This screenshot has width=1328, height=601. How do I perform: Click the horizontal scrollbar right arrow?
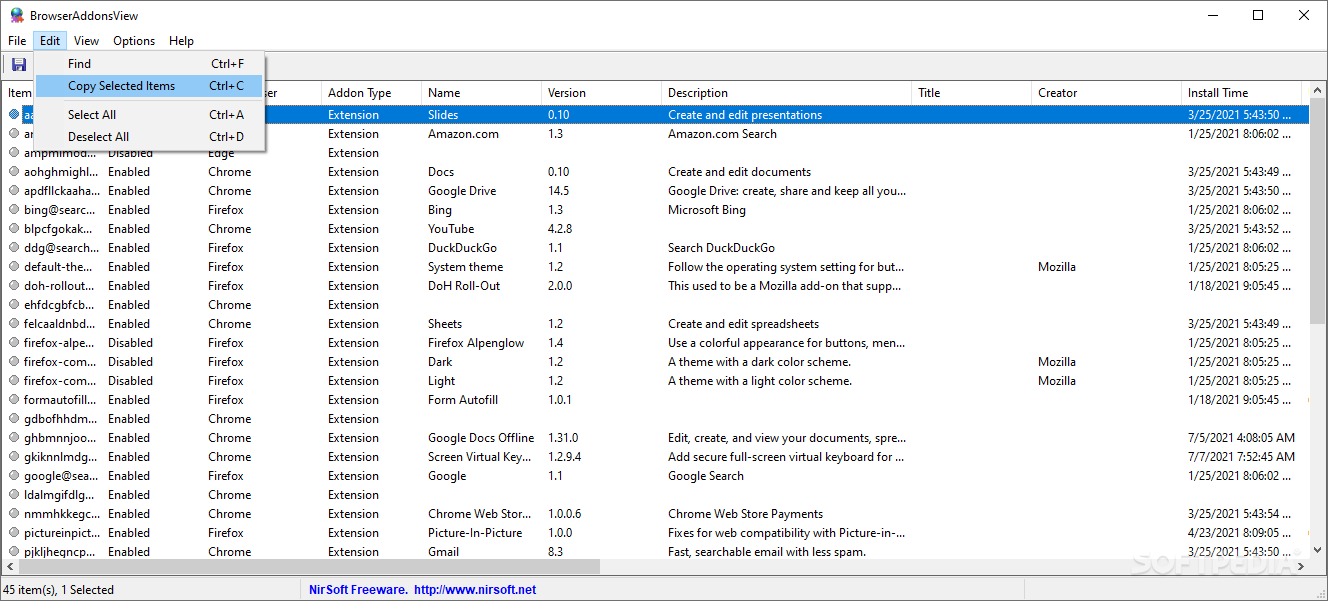(1301, 567)
